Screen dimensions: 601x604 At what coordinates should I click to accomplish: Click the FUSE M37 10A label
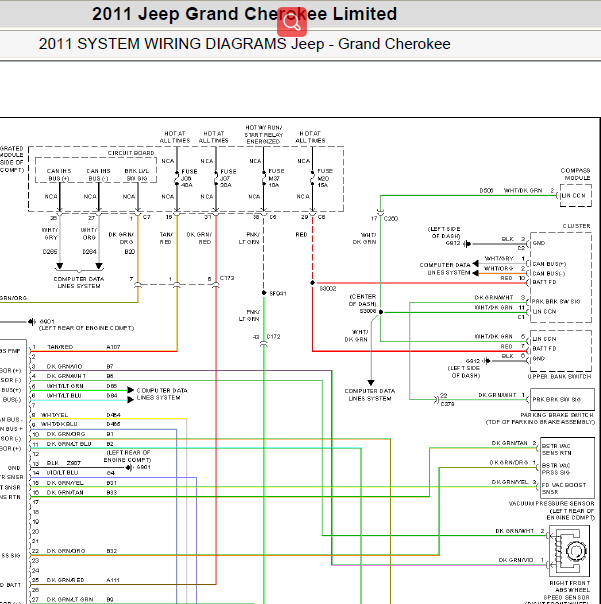(x=276, y=178)
